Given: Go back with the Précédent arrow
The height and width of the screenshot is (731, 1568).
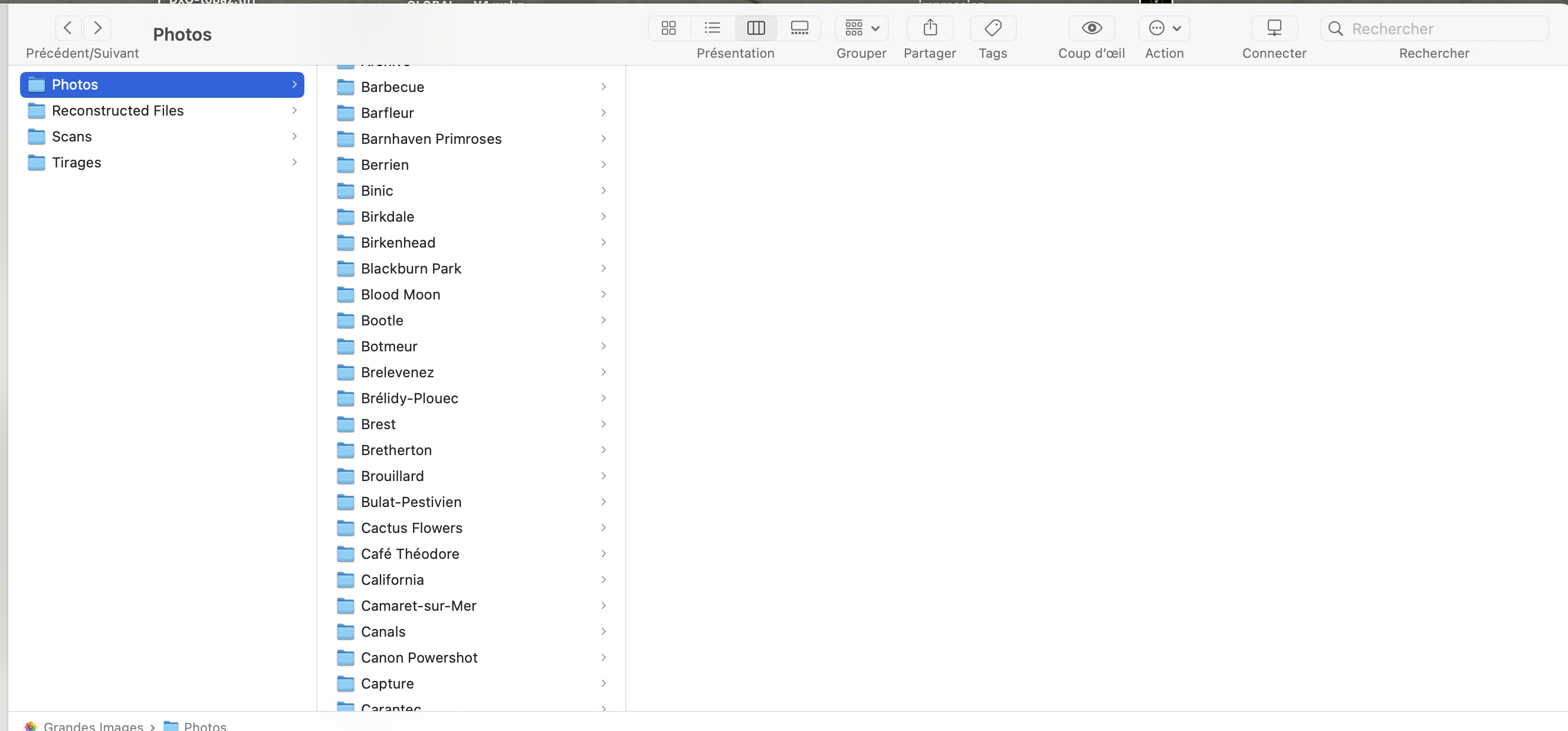Looking at the screenshot, I should pyautogui.click(x=68, y=28).
